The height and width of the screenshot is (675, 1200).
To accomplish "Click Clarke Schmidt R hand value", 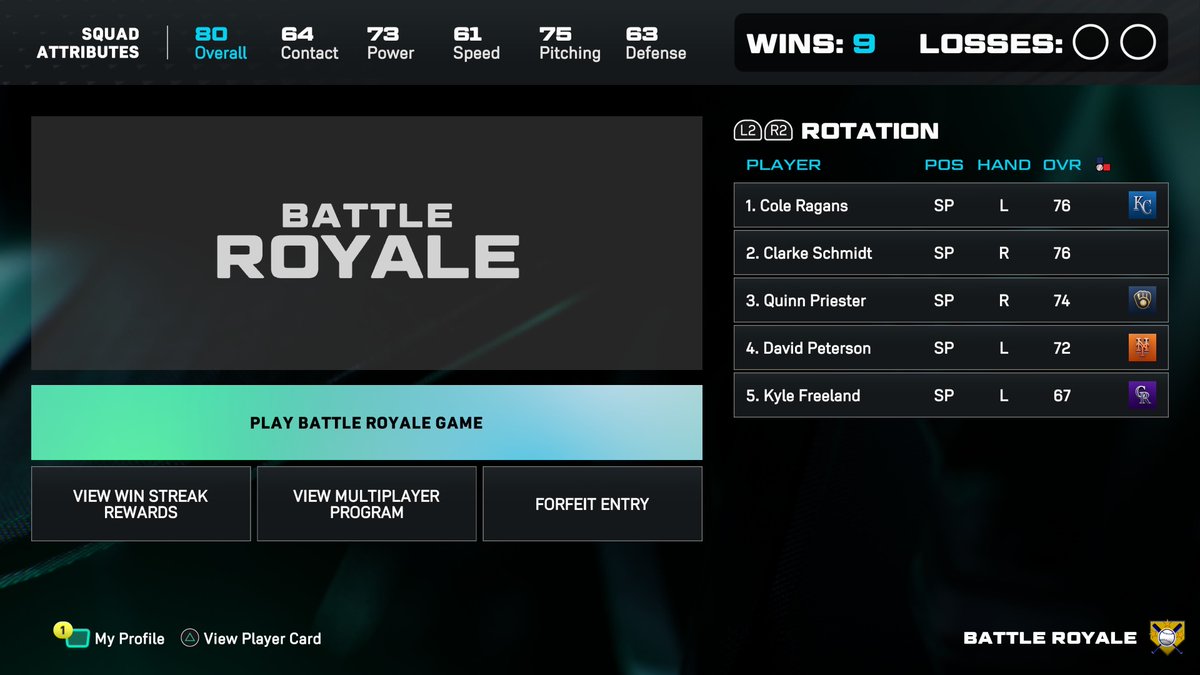I will (x=1004, y=253).
